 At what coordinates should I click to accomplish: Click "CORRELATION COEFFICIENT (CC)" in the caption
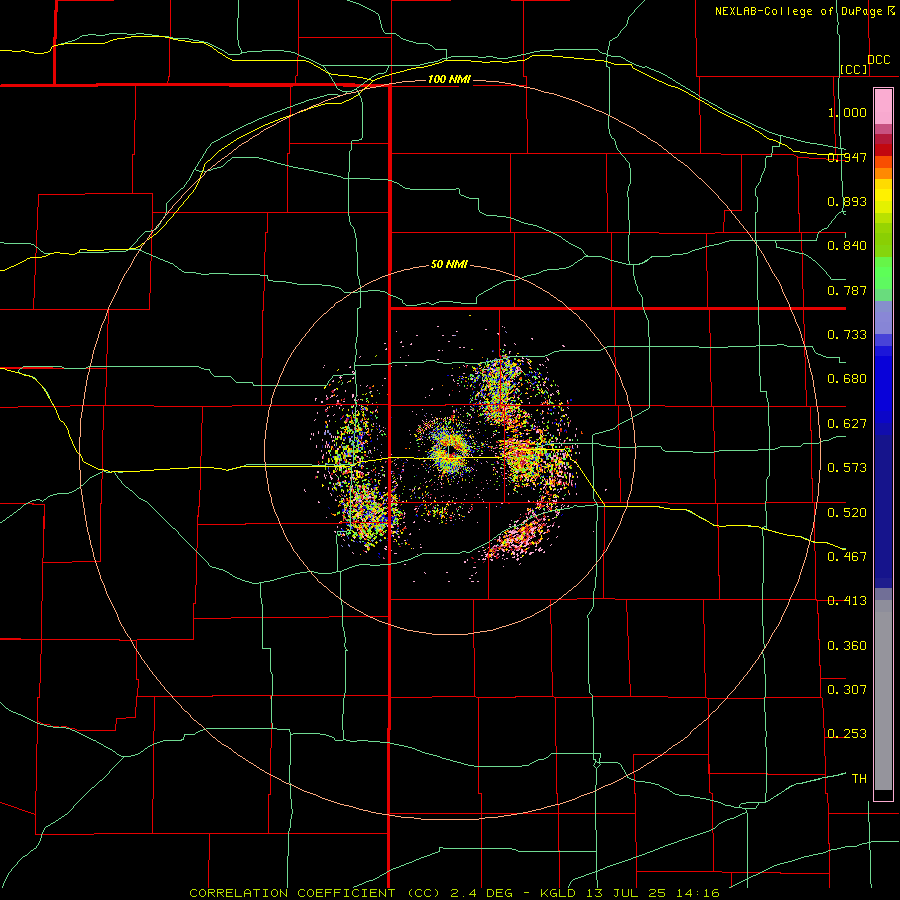[x=313, y=893]
